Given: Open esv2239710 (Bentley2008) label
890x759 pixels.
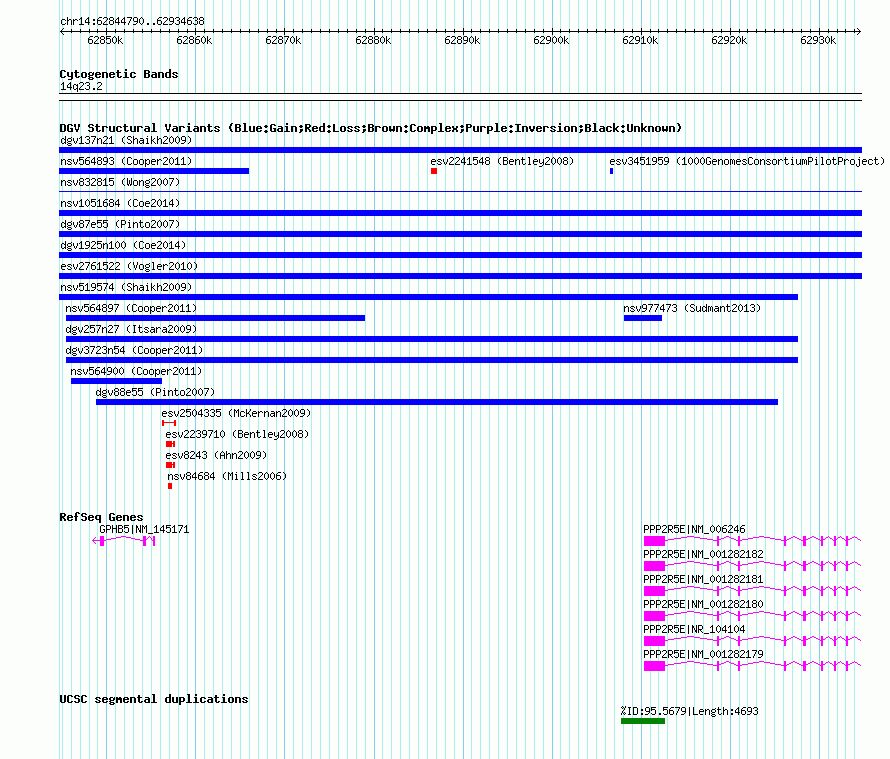Looking at the screenshot, I should (237, 434).
